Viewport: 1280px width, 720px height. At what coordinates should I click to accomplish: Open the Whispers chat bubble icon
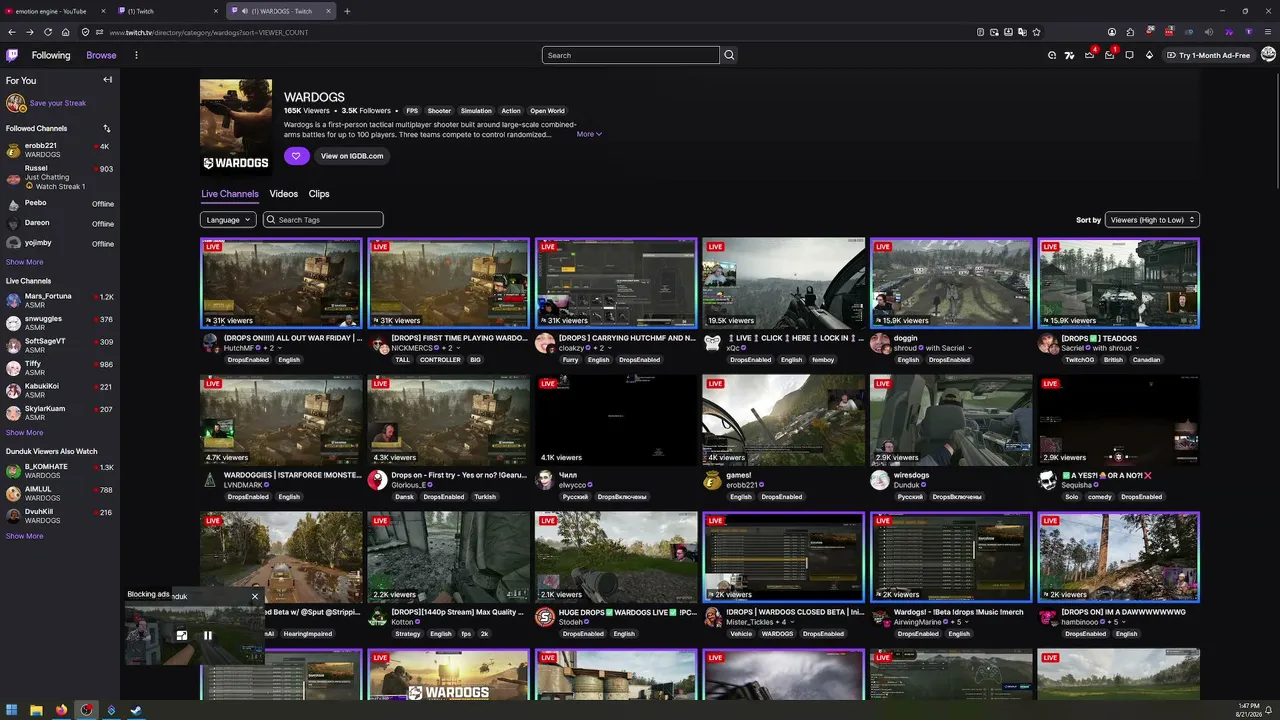pos(1129,55)
